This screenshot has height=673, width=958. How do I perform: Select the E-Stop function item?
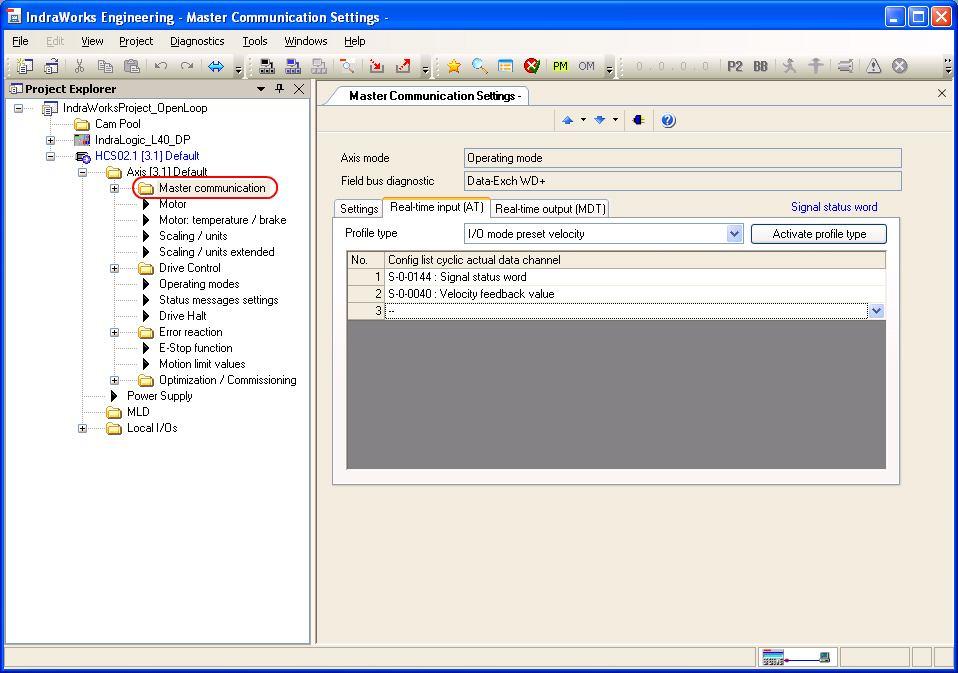[x=196, y=348]
